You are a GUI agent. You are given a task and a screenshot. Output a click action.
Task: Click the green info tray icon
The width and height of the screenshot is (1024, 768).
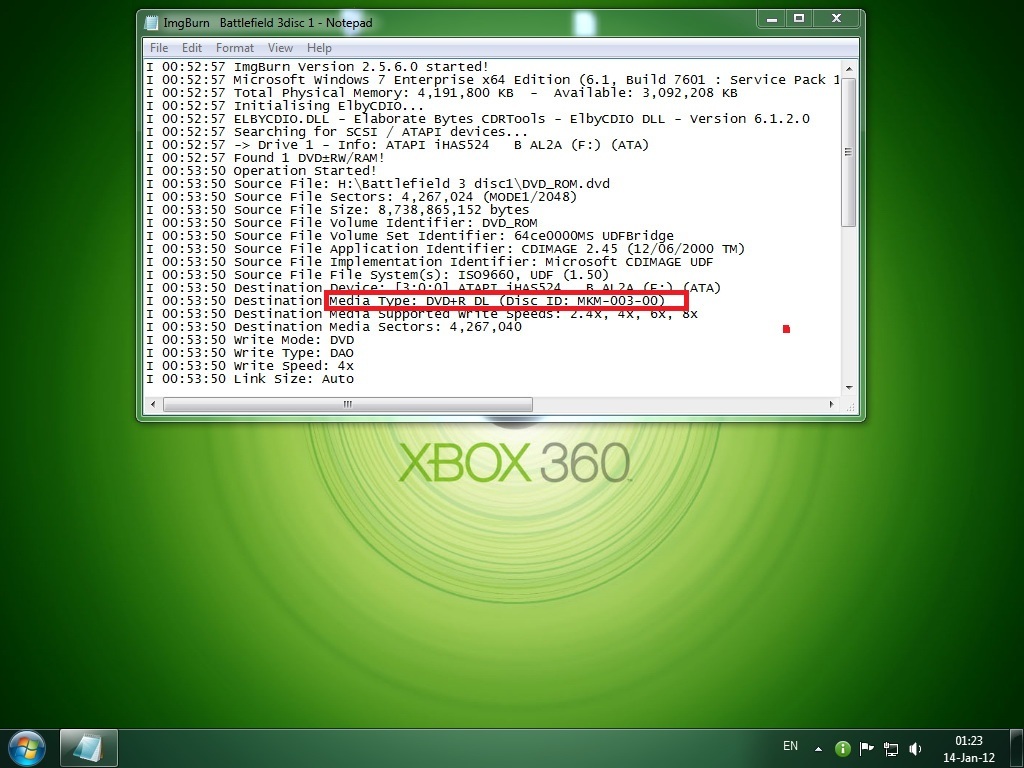point(842,748)
